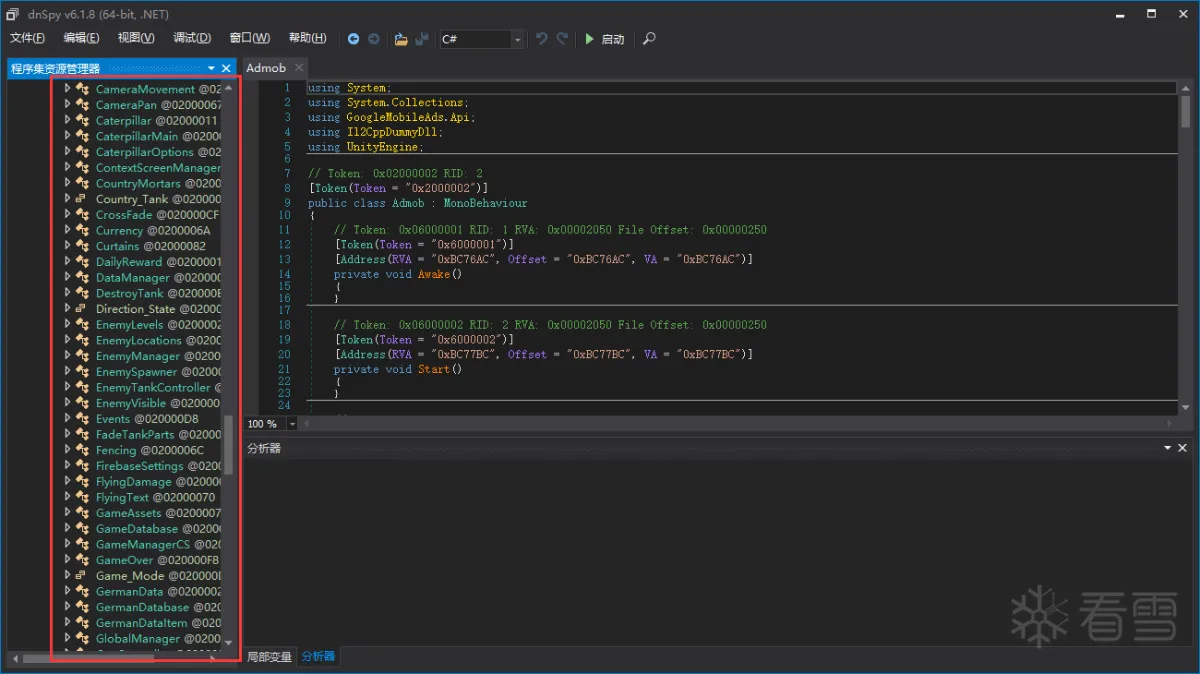
Task: Open the 100 % zoom dropdown
Action: point(292,424)
